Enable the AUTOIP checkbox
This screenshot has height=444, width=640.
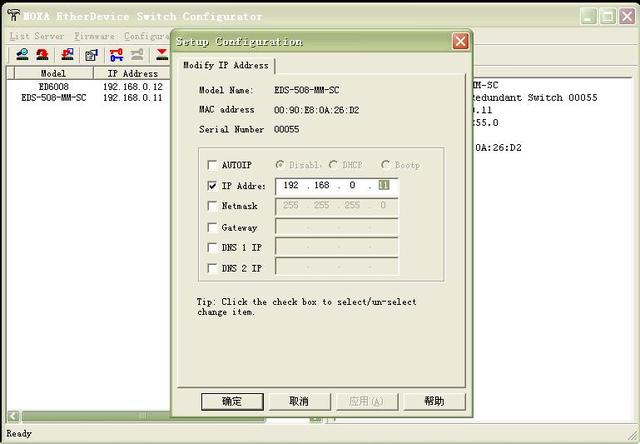(212, 165)
